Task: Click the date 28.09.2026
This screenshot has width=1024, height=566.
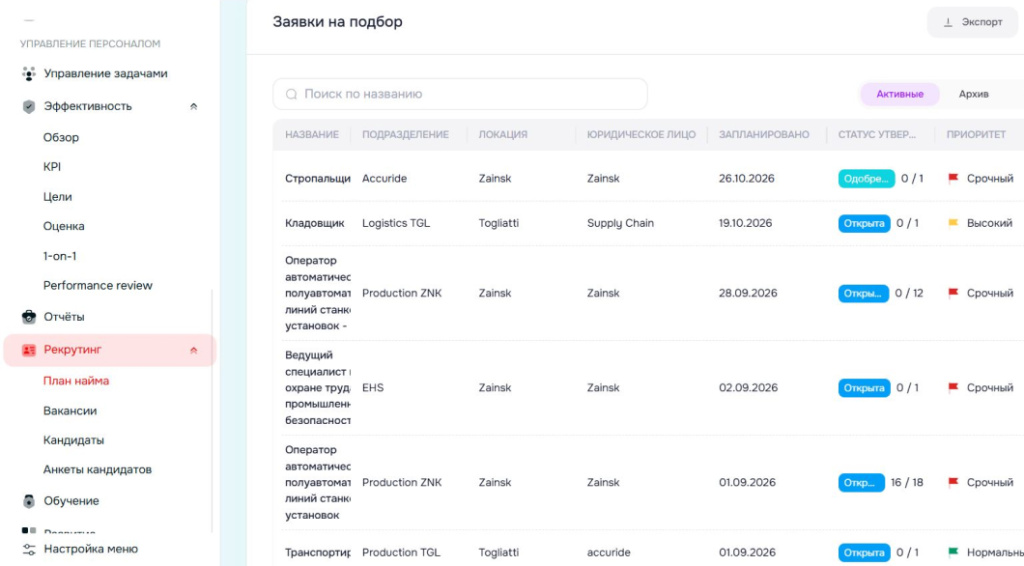Action: 748,293
